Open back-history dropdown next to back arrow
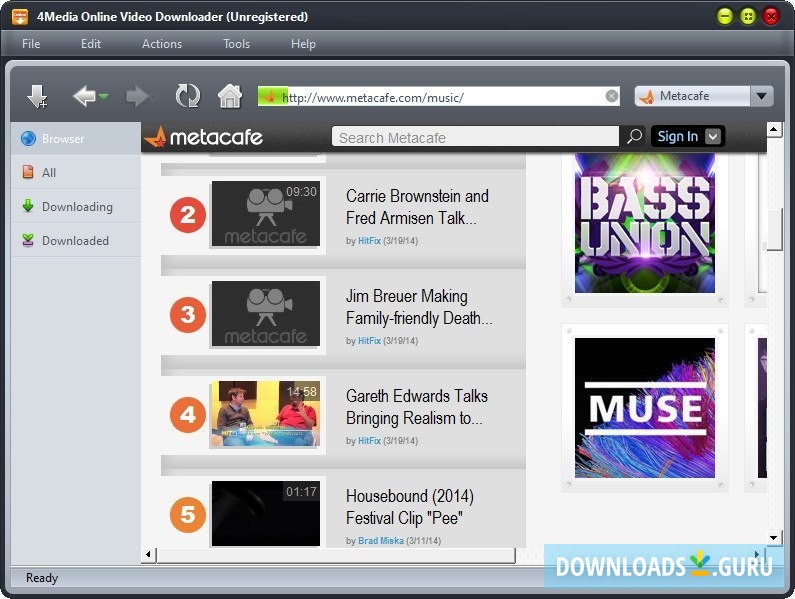795x599 pixels. [x=103, y=96]
